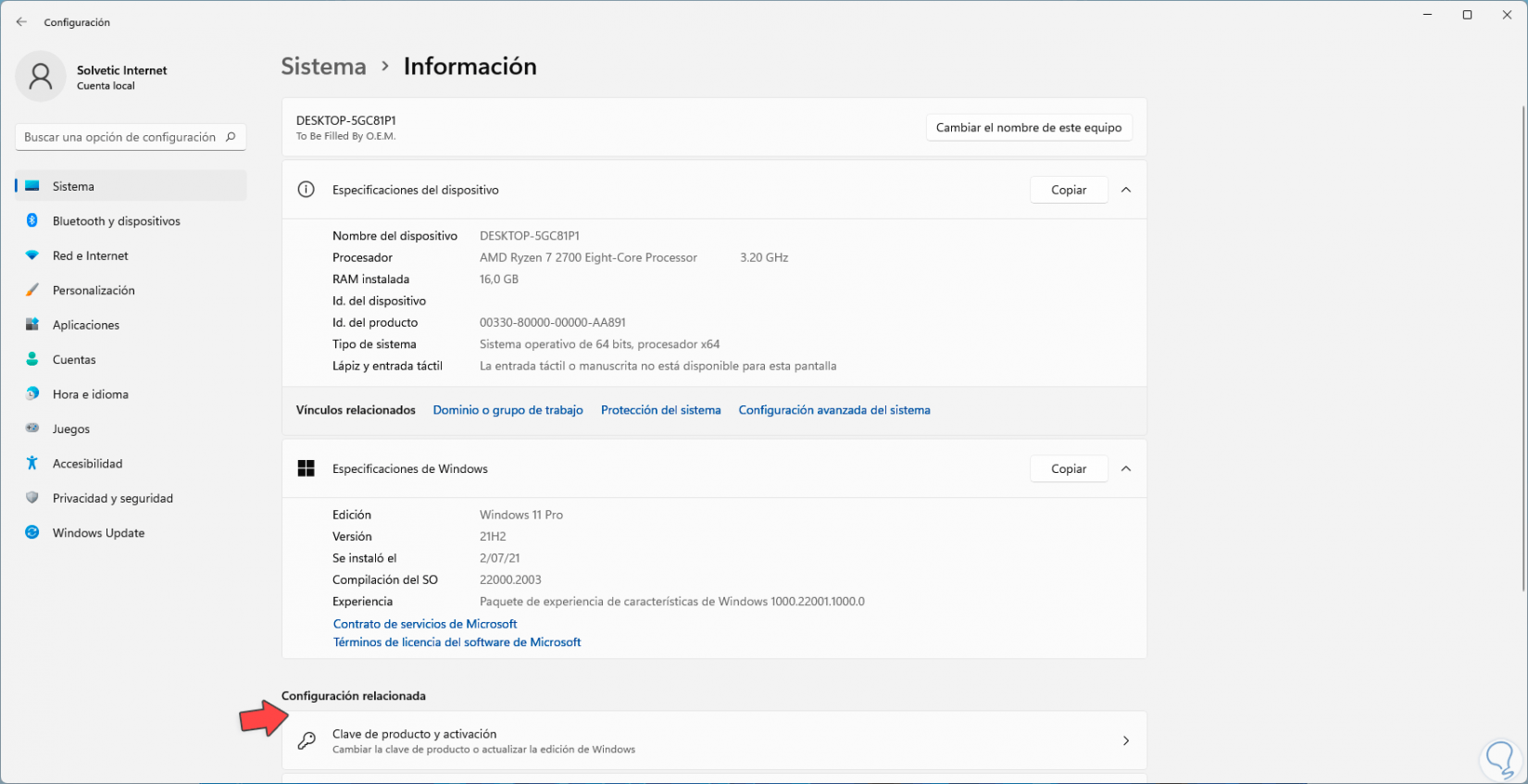The height and width of the screenshot is (784, 1528).
Task: Click the back arrow in title bar
Action: pyautogui.click(x=21, y=22)
